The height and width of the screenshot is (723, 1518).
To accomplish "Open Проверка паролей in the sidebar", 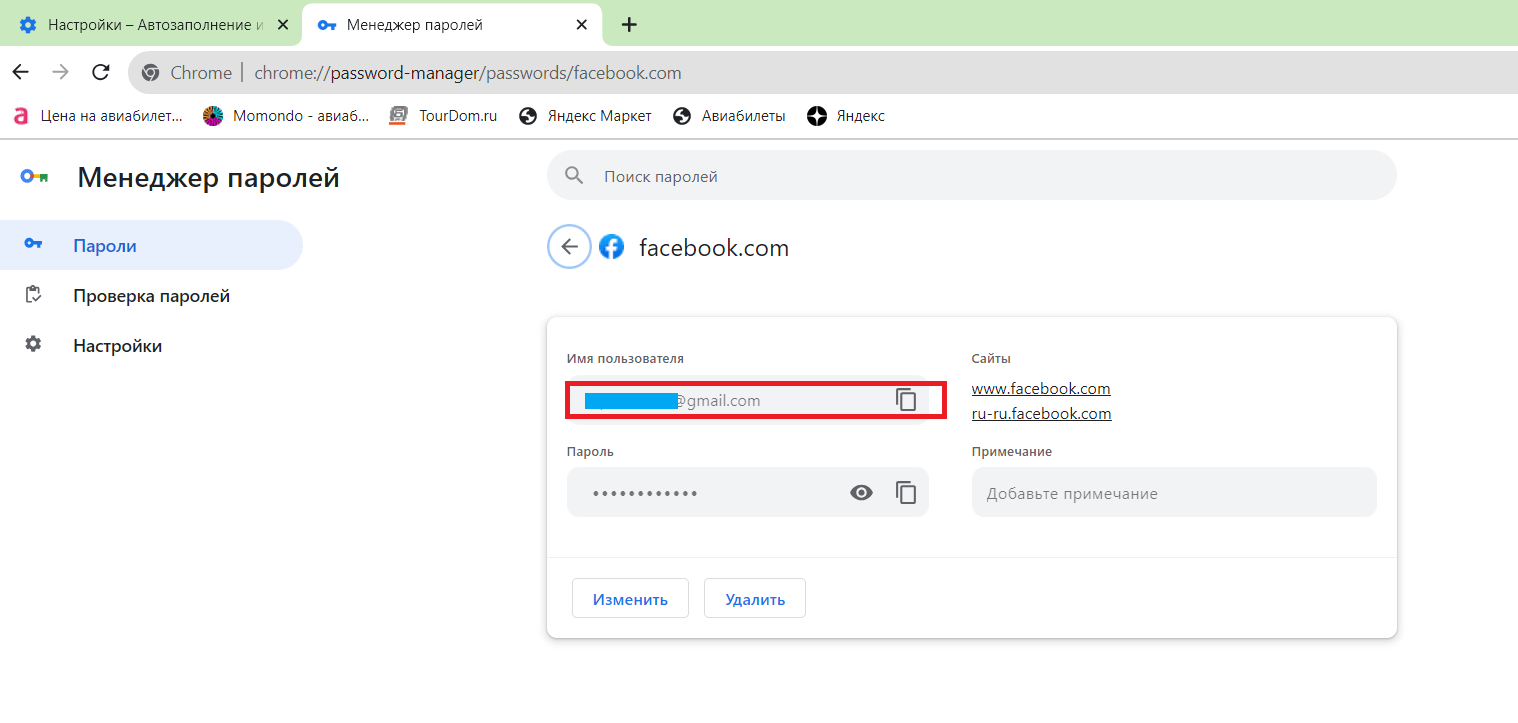I will (x=151, y=296).
